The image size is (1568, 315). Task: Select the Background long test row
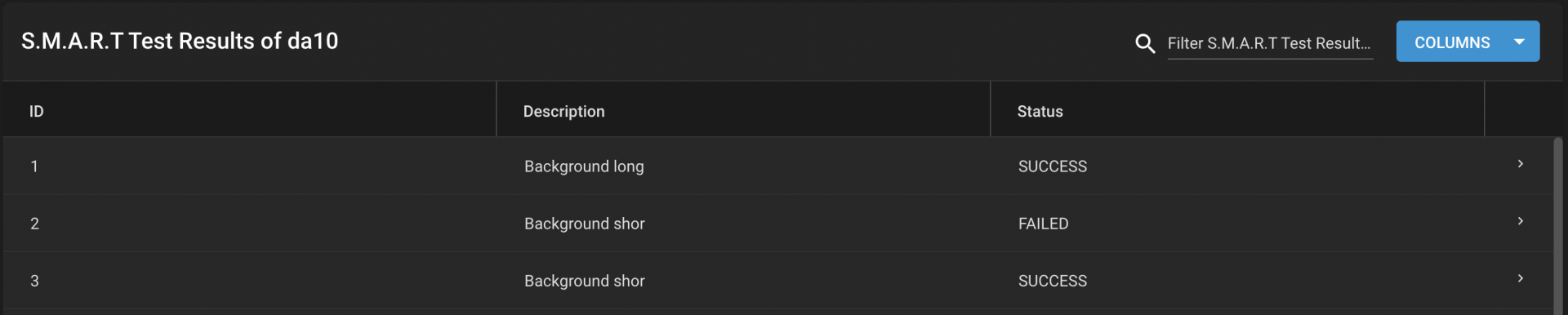[x=777, y=166]
